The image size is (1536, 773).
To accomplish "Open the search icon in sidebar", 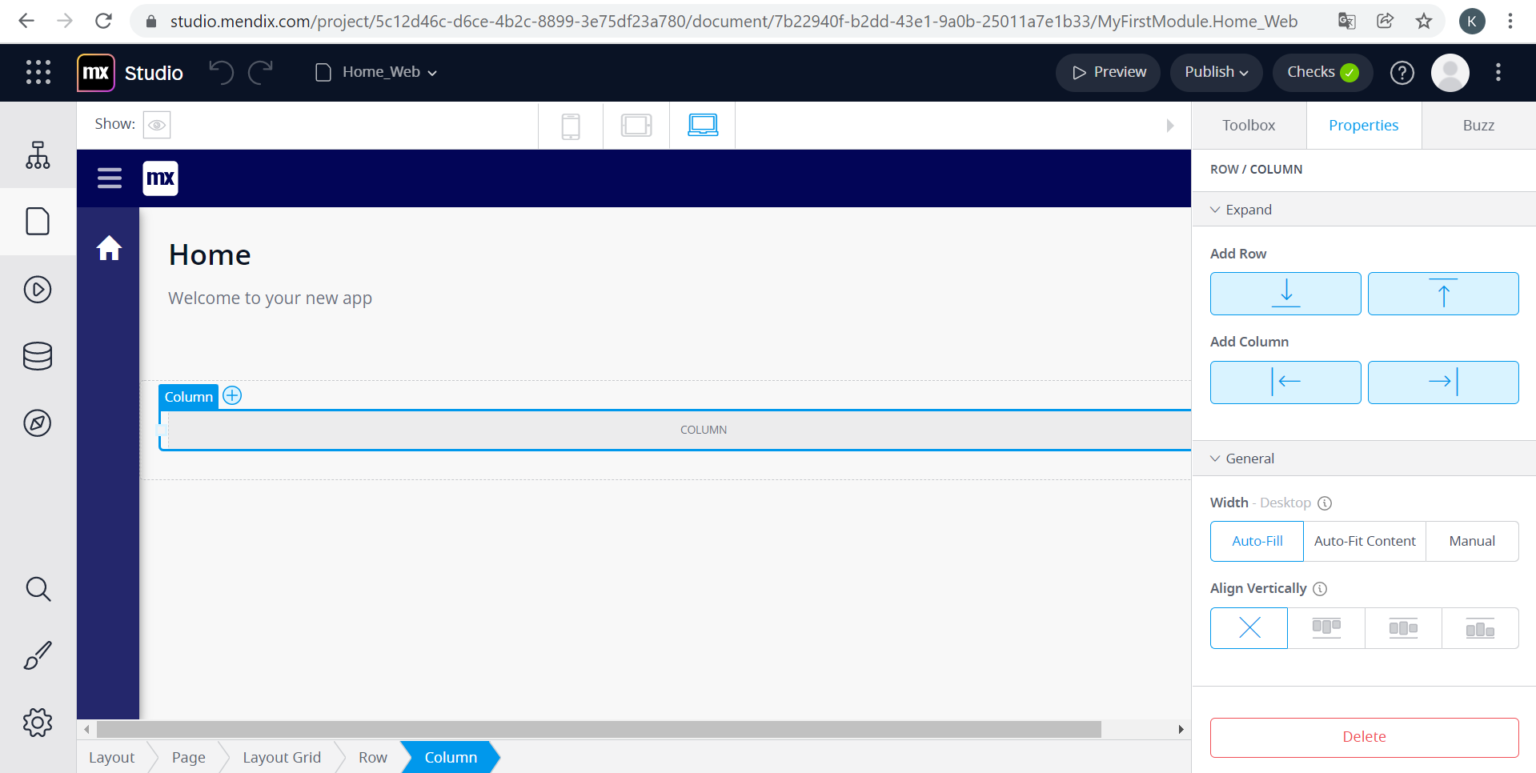I will pos(37,589).
